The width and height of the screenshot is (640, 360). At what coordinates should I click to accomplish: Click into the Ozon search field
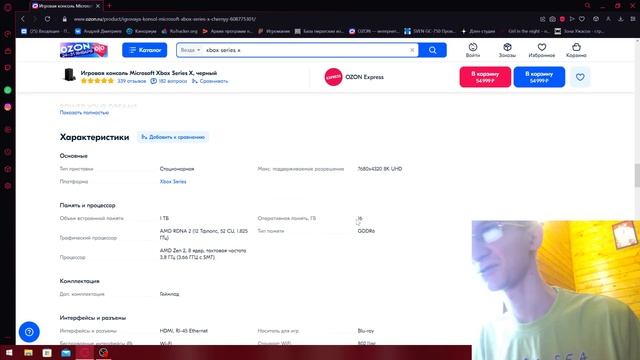306,50
